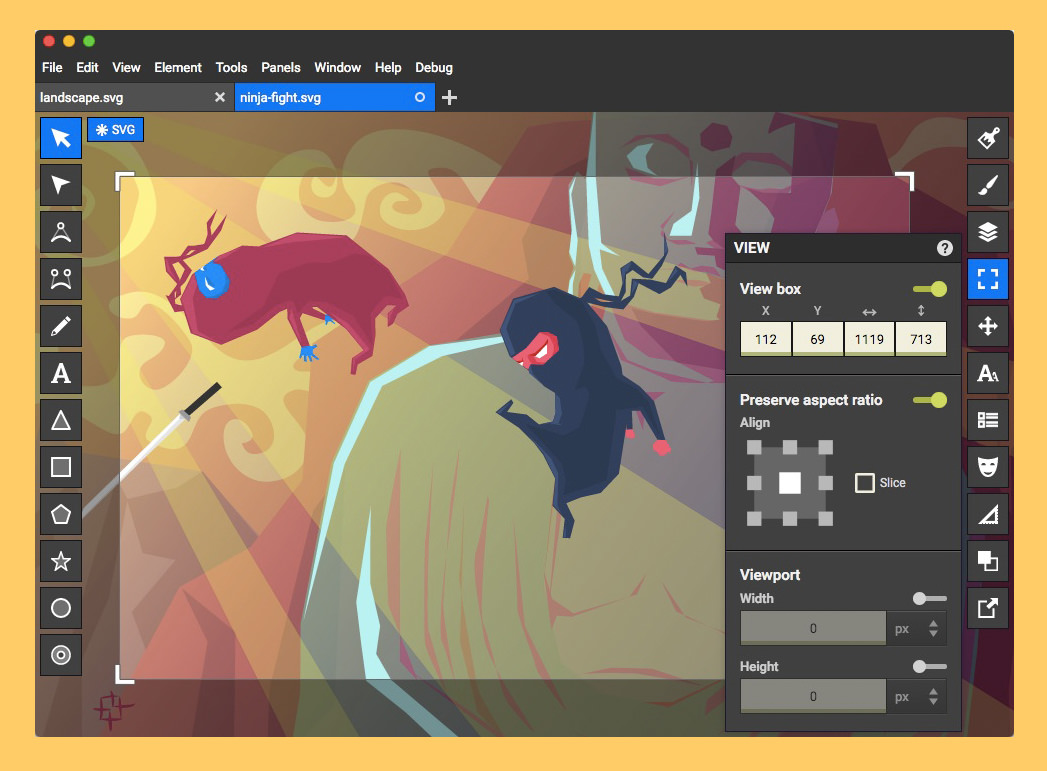Pick the Star shape tool
The image size is (1047, 771).
point(61,561)
